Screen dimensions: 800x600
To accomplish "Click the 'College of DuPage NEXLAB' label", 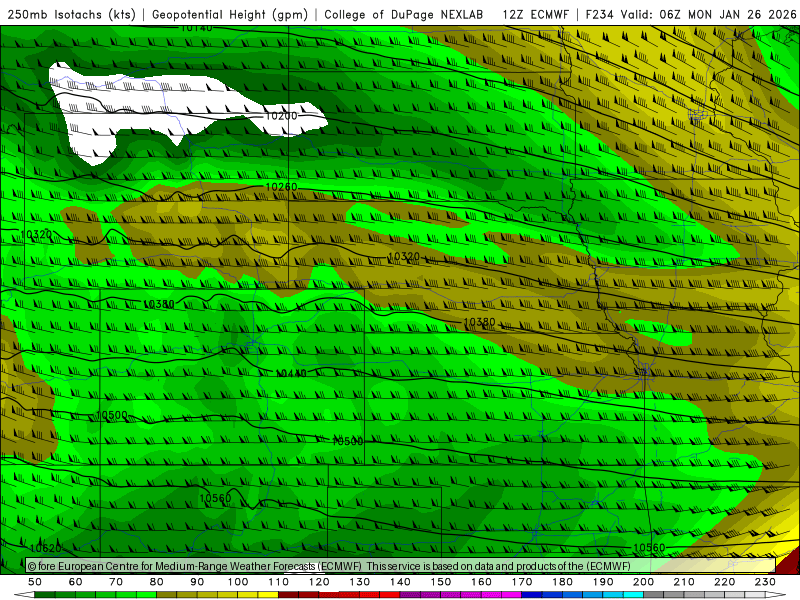I will pos(403,14).
